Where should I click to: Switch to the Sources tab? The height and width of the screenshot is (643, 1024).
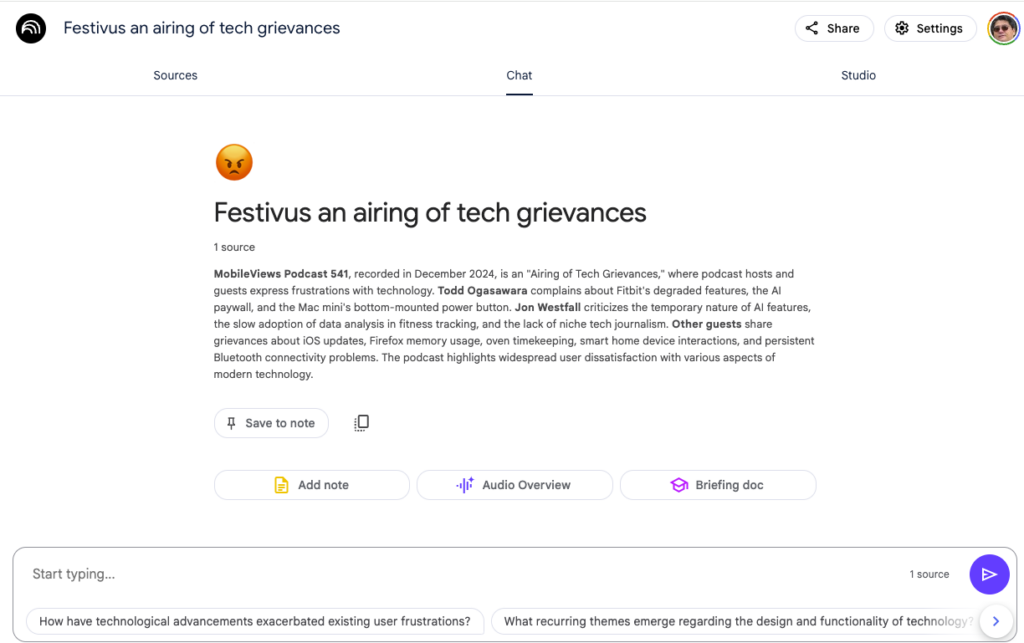pos(175,75)
